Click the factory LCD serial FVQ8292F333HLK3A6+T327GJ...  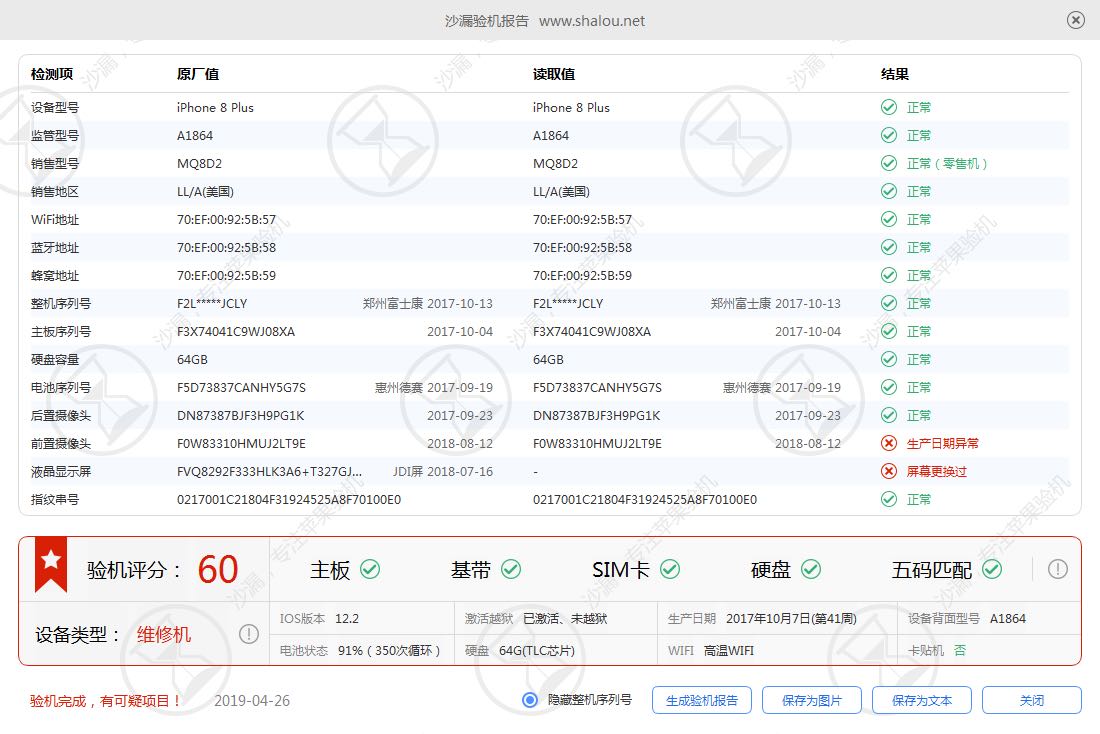[x=269, y=472]
